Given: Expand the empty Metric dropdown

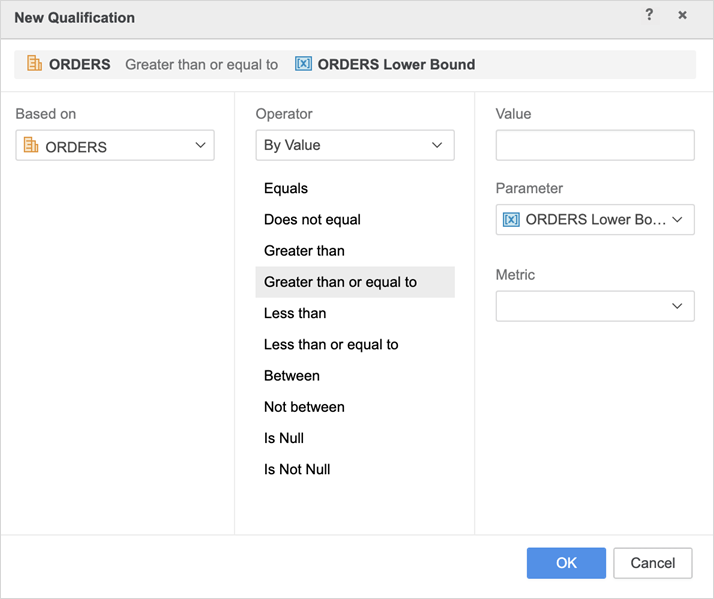Looking at the screenshot, I should (677, 306).
